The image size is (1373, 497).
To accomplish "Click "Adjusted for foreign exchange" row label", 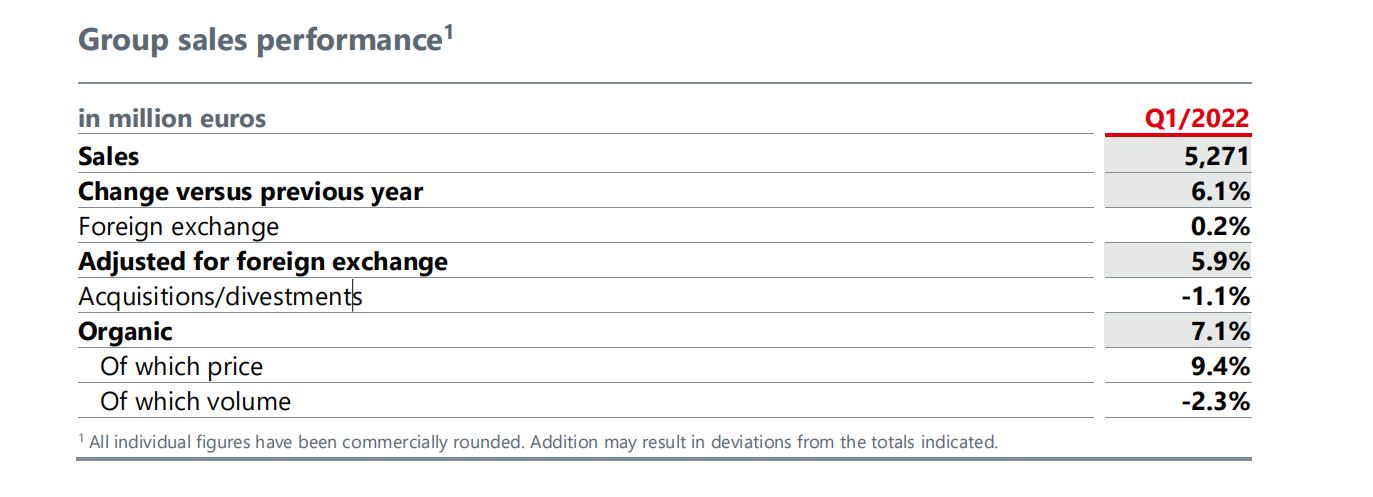I will (262, 262).
